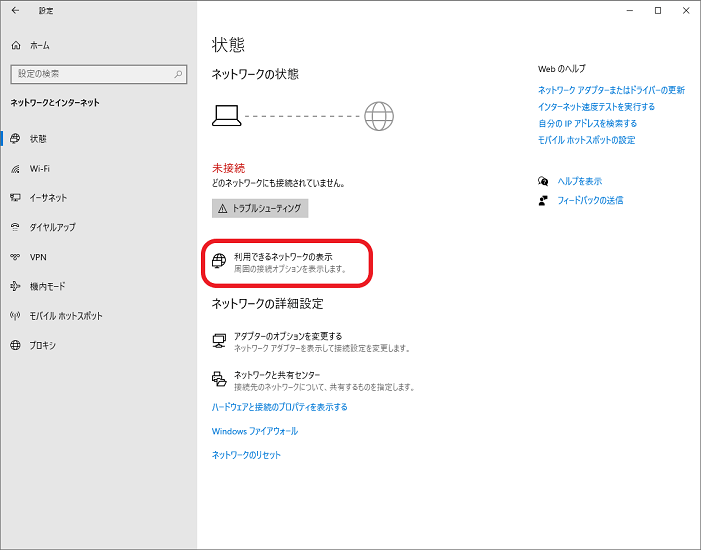Click the search magnifier icon in 設定の検索

click(x=179, y=74)
